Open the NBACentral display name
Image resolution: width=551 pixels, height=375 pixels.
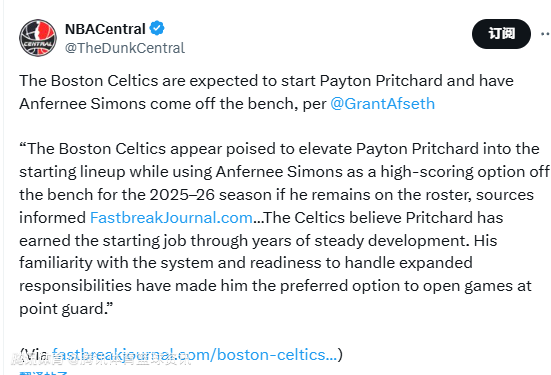click(x=105, y=29)
